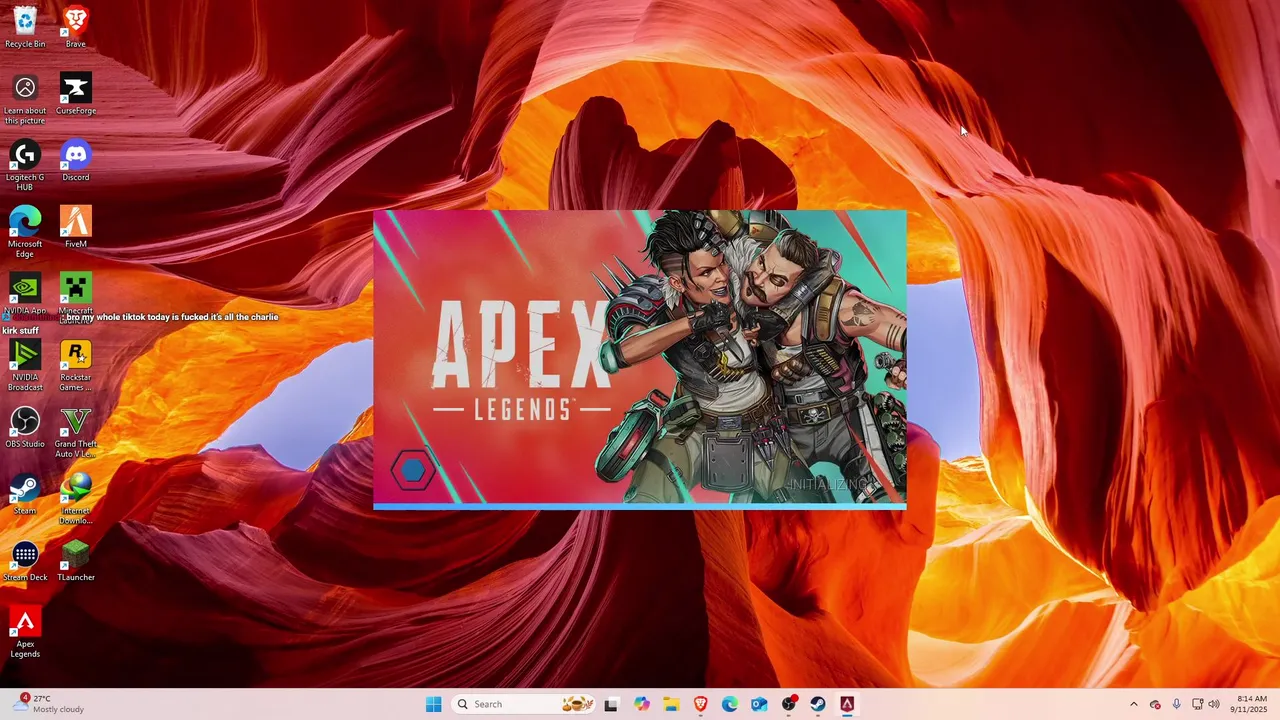Click the microphone icon in the system tray

click(1176, 704)
